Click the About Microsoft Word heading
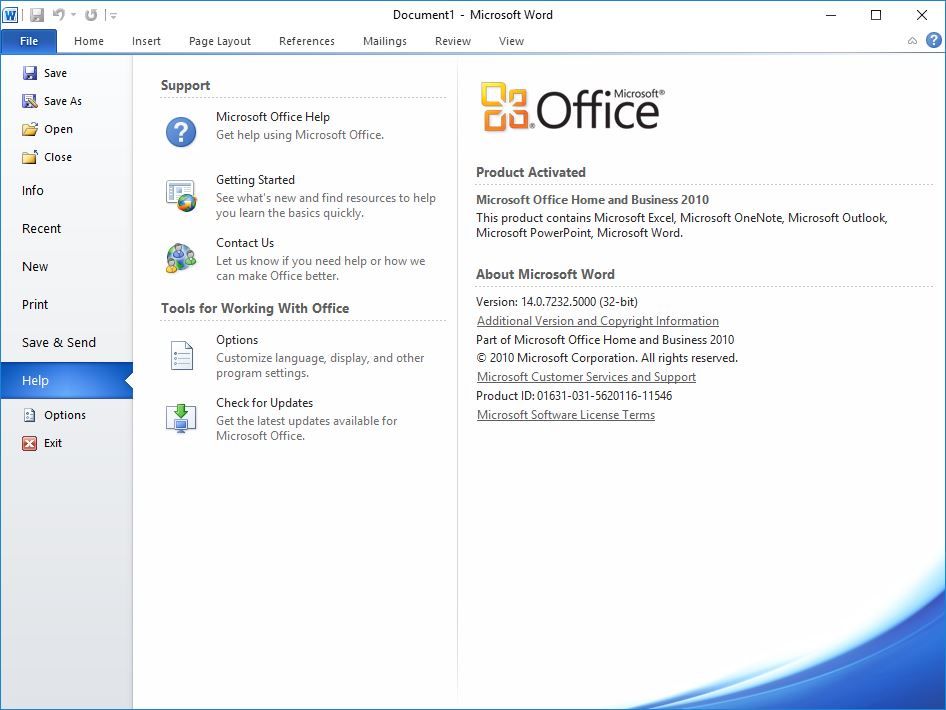 click(545, 274)
